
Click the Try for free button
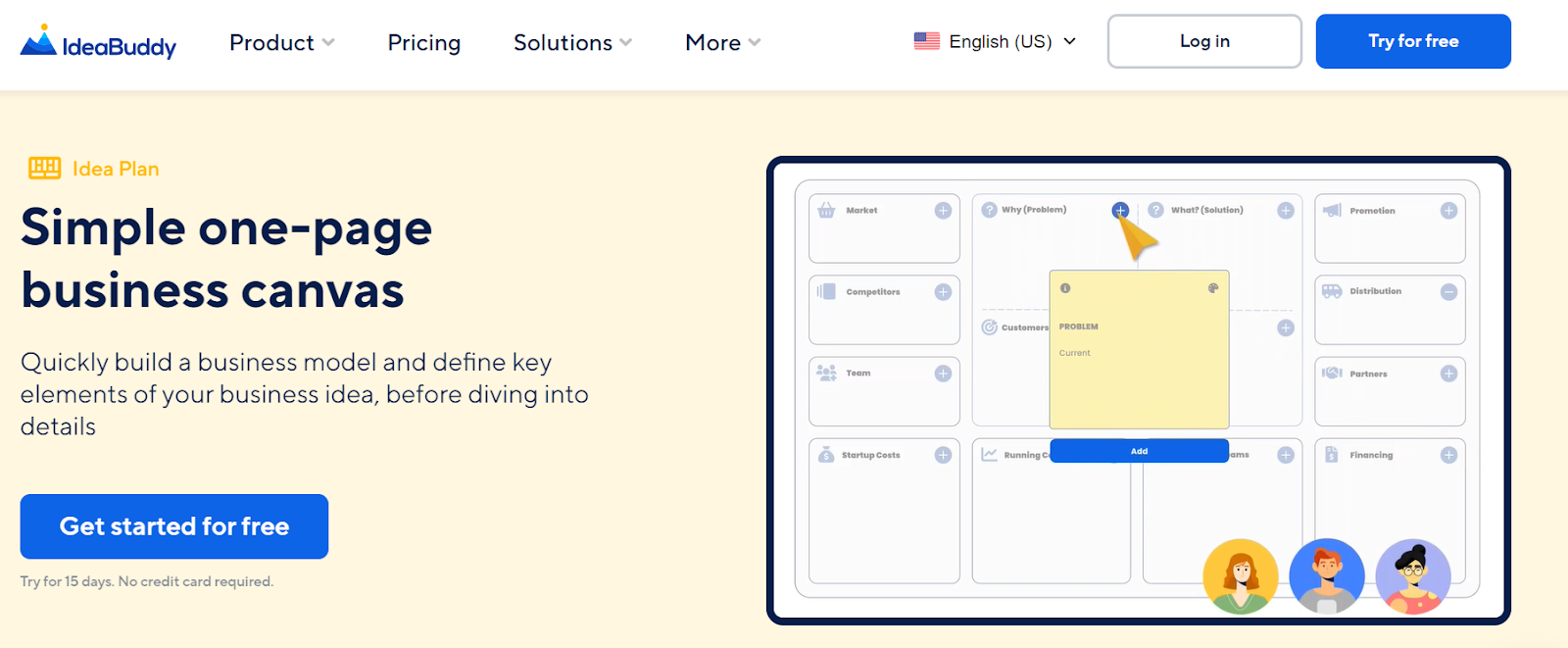[x=1413, y=41]
